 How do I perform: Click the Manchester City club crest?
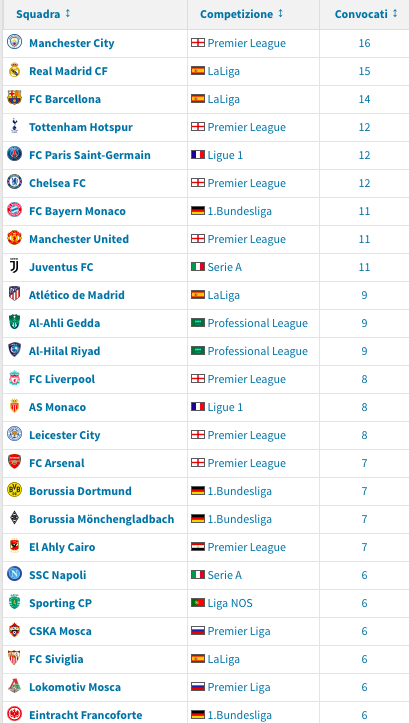[14, 42]
